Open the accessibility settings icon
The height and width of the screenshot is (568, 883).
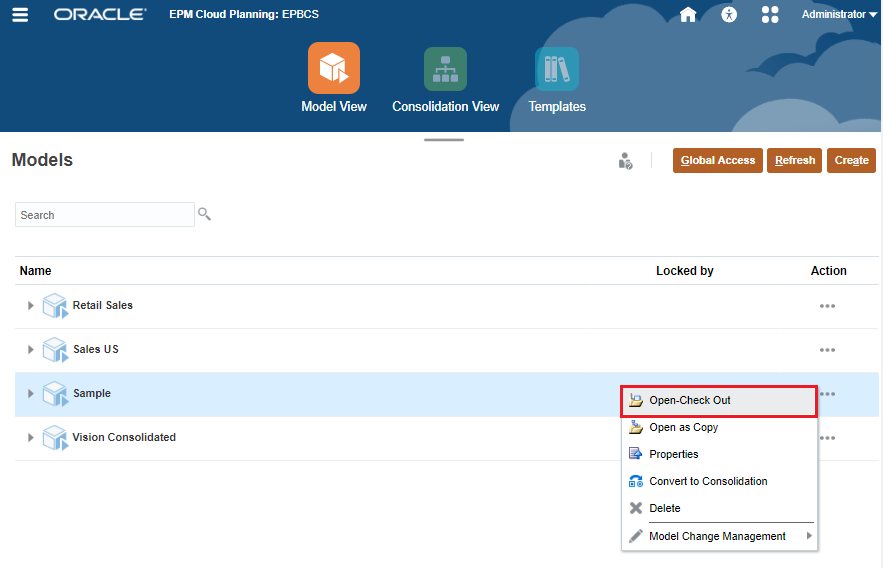pyautogui.click(x=729, y=14)
